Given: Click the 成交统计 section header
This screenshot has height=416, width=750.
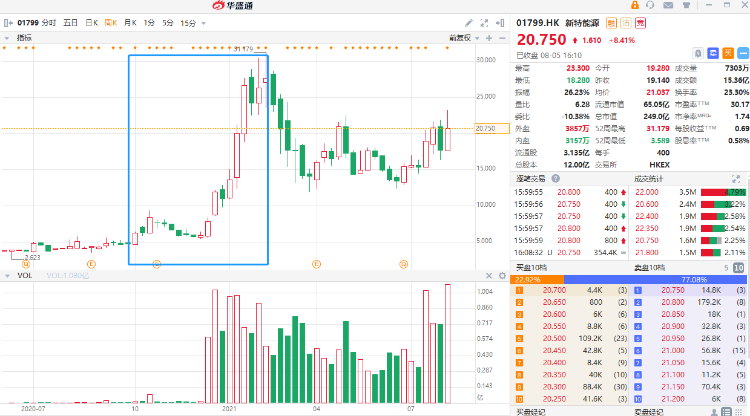Looking at the screenshot, I should coord(649,179).
